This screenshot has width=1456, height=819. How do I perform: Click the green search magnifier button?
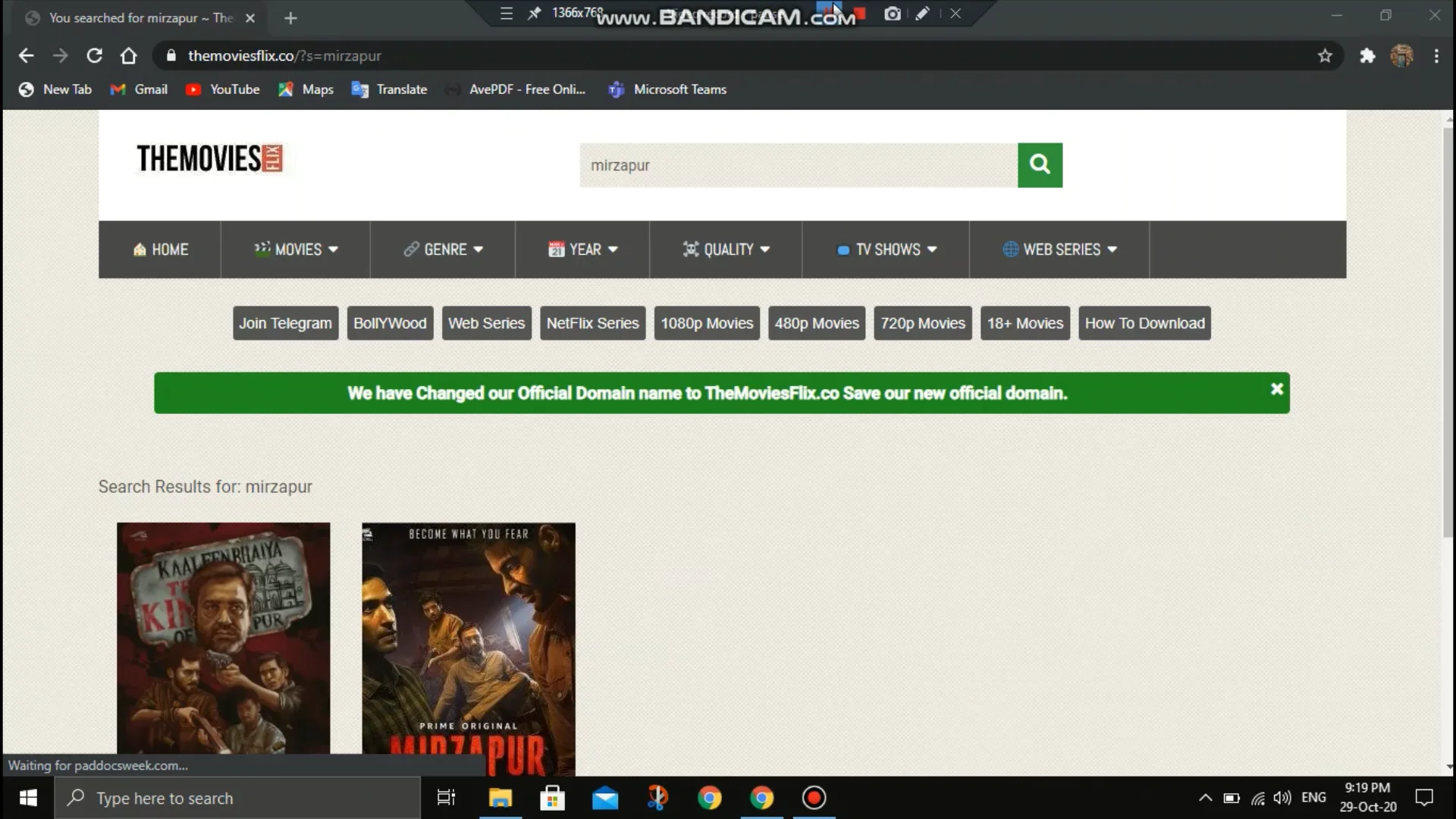point(1040,165)
